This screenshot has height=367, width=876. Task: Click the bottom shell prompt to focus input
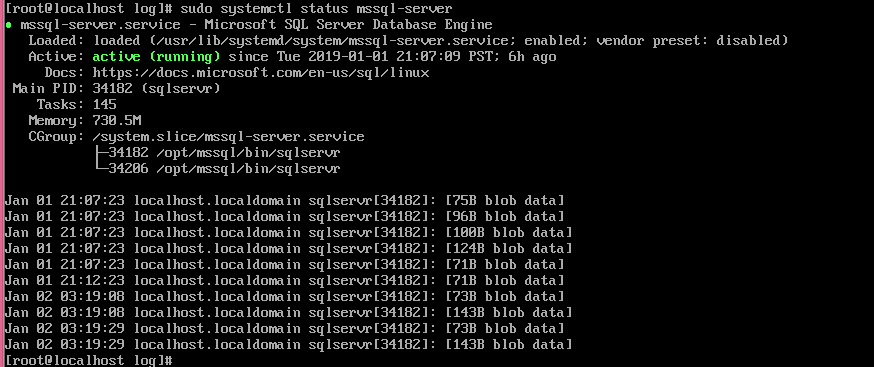pyautogui.click(x=88, y=360)
